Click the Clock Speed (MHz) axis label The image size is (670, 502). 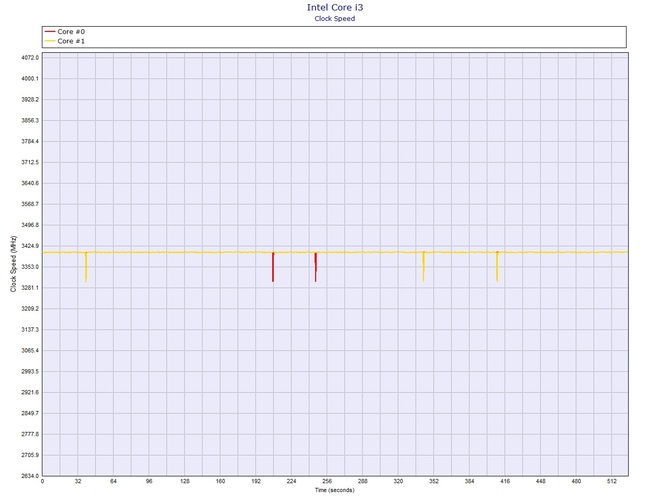tap(13, 264)
